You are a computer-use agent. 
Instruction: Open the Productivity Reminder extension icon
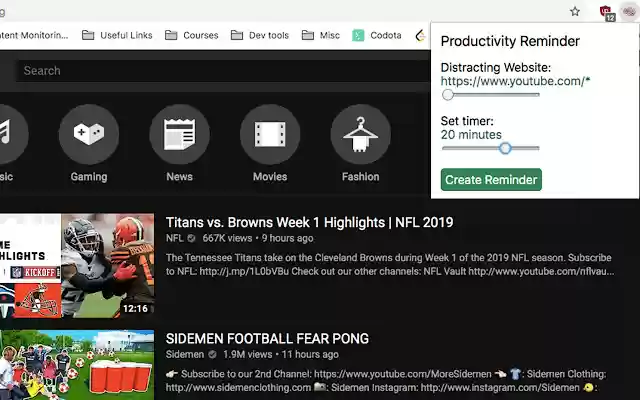[x=629, y=11]
